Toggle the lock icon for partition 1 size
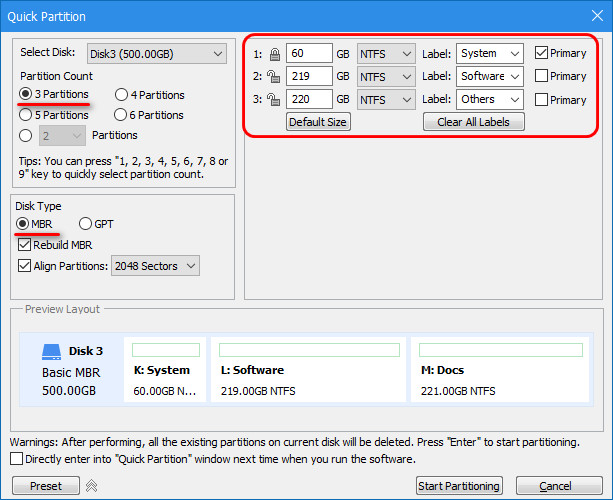613x500 pixels. (x=275, y=54)
